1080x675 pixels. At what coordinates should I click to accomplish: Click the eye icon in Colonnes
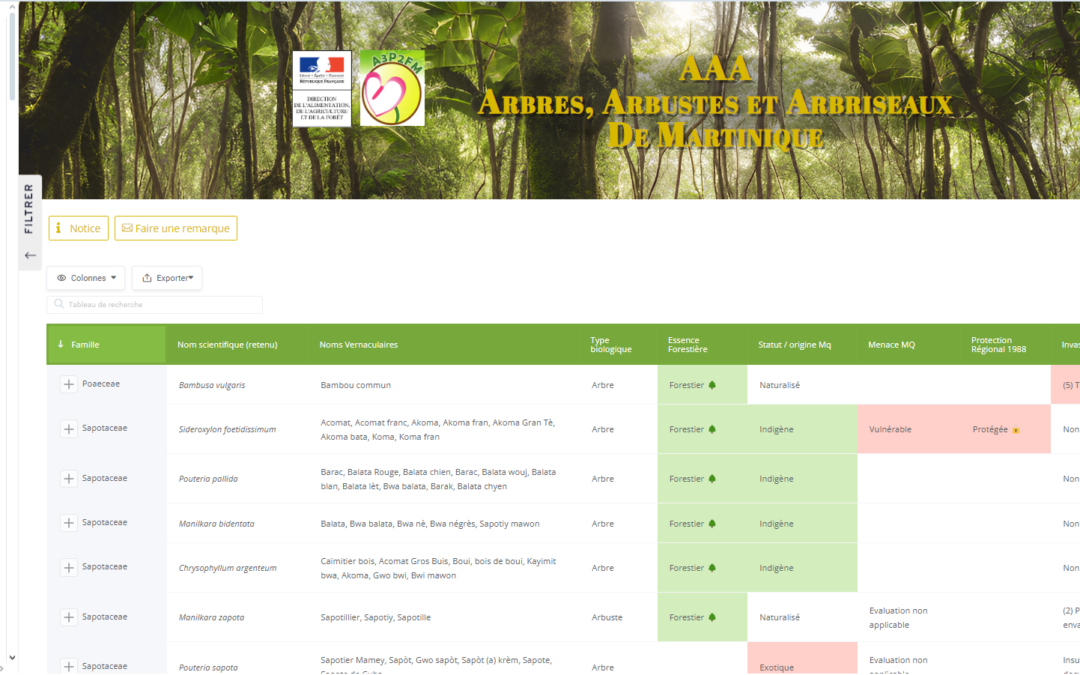[61, 278]
